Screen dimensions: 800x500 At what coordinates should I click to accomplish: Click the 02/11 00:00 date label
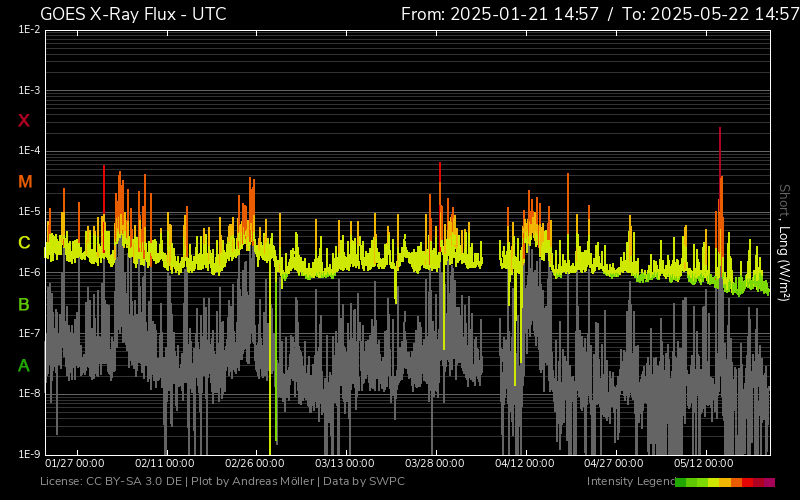tap(164, 463)
